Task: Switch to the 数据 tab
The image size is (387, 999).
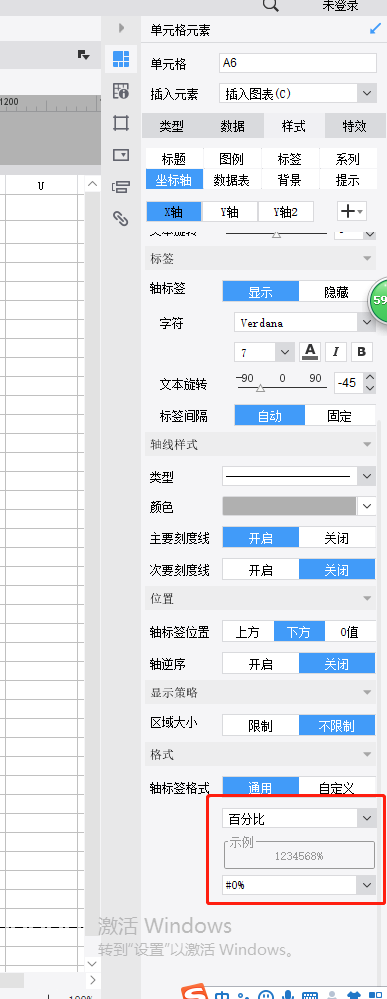Action: tap(233, 126)
